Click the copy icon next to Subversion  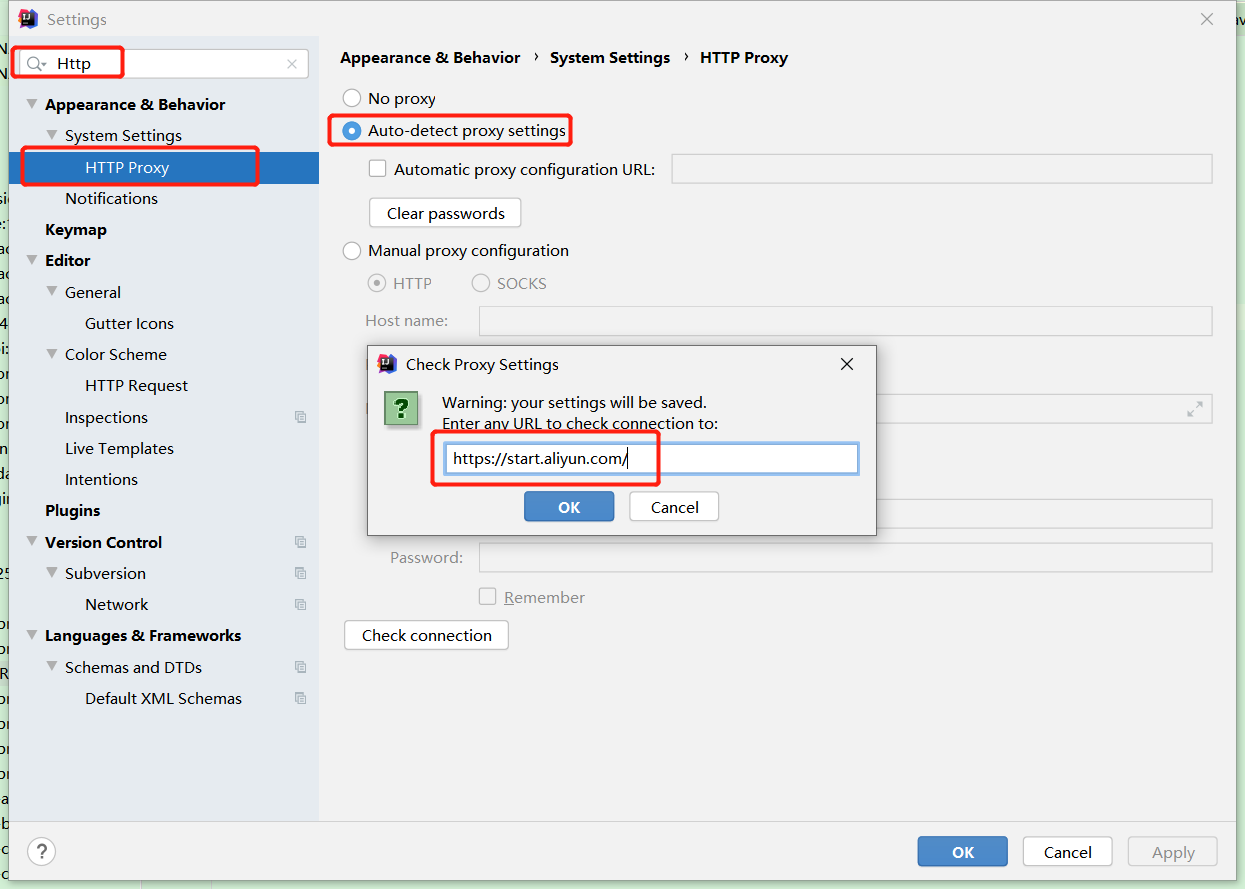click(x=300, y=573)
